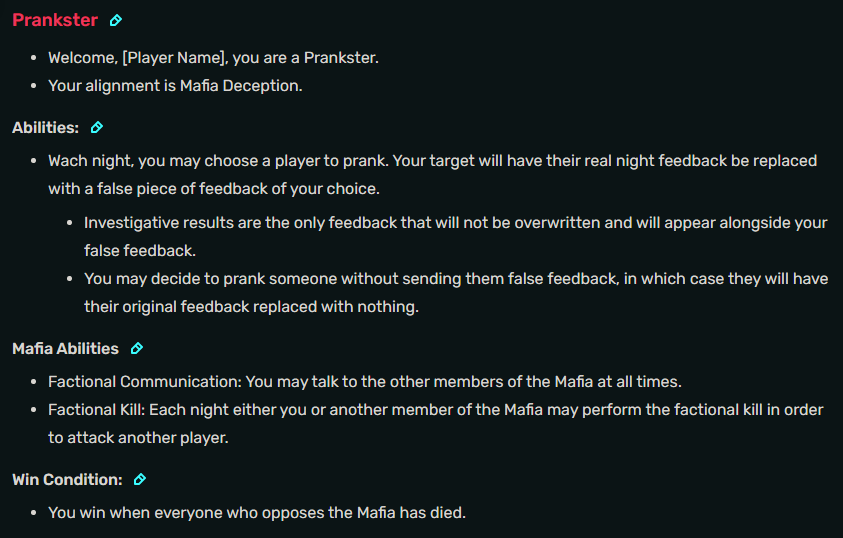Click the pencil icon next to Win Condition
Screen dimensions: 843x538
coord(140,479)
